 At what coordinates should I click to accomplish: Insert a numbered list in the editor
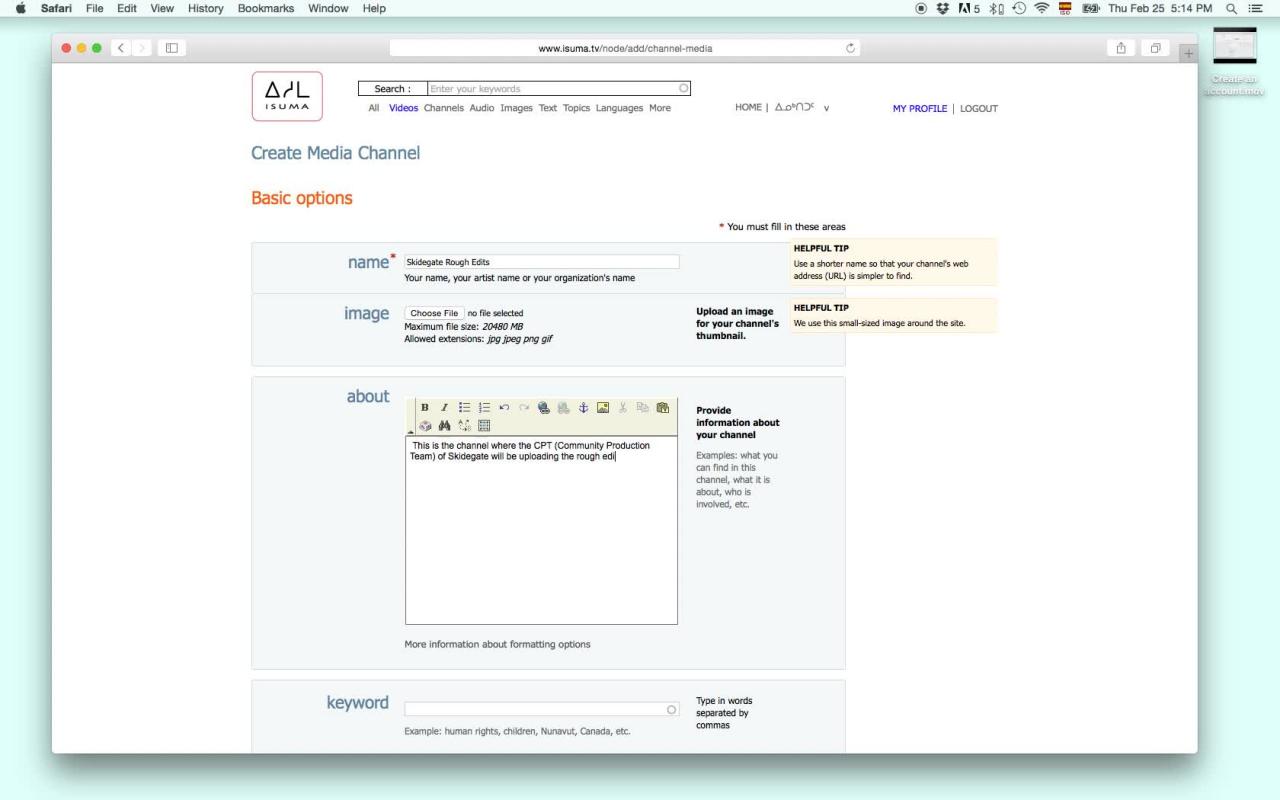[x=485, y=407]
